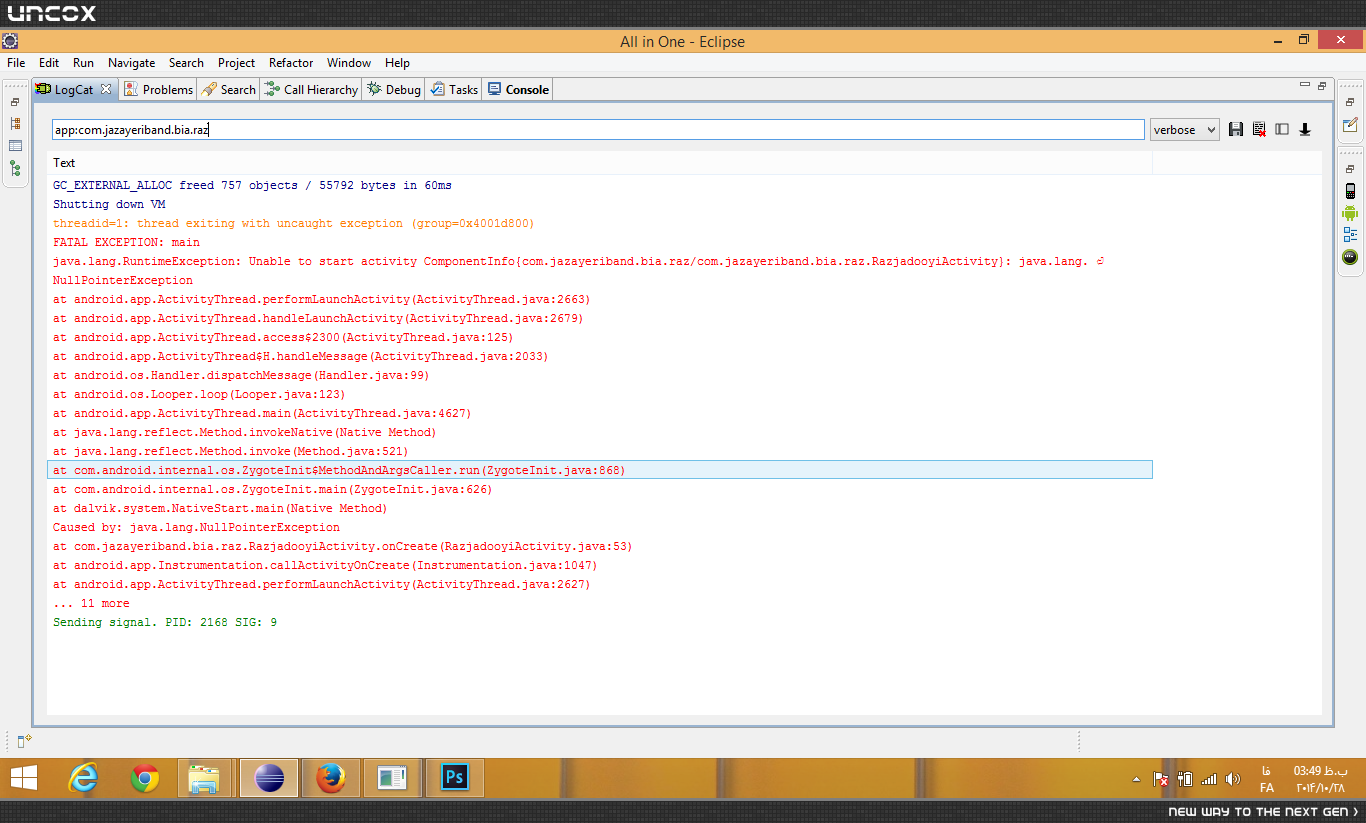Close the LogCat tab
The image size is (1366, 823).
106,89
